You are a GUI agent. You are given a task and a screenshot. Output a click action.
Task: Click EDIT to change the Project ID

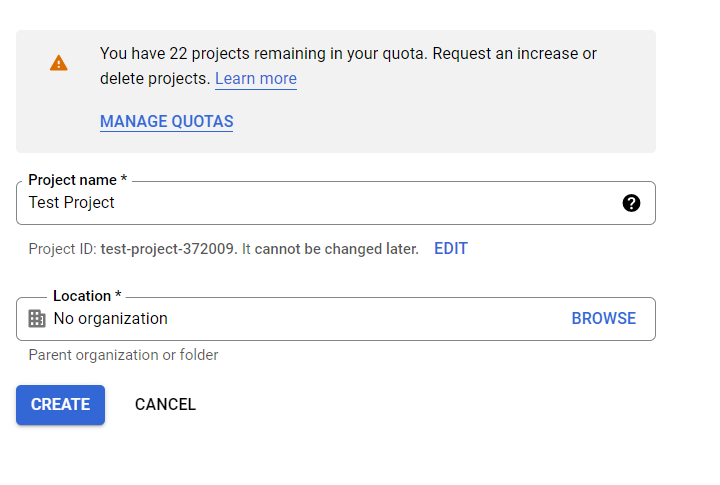[x=450, y=249]
